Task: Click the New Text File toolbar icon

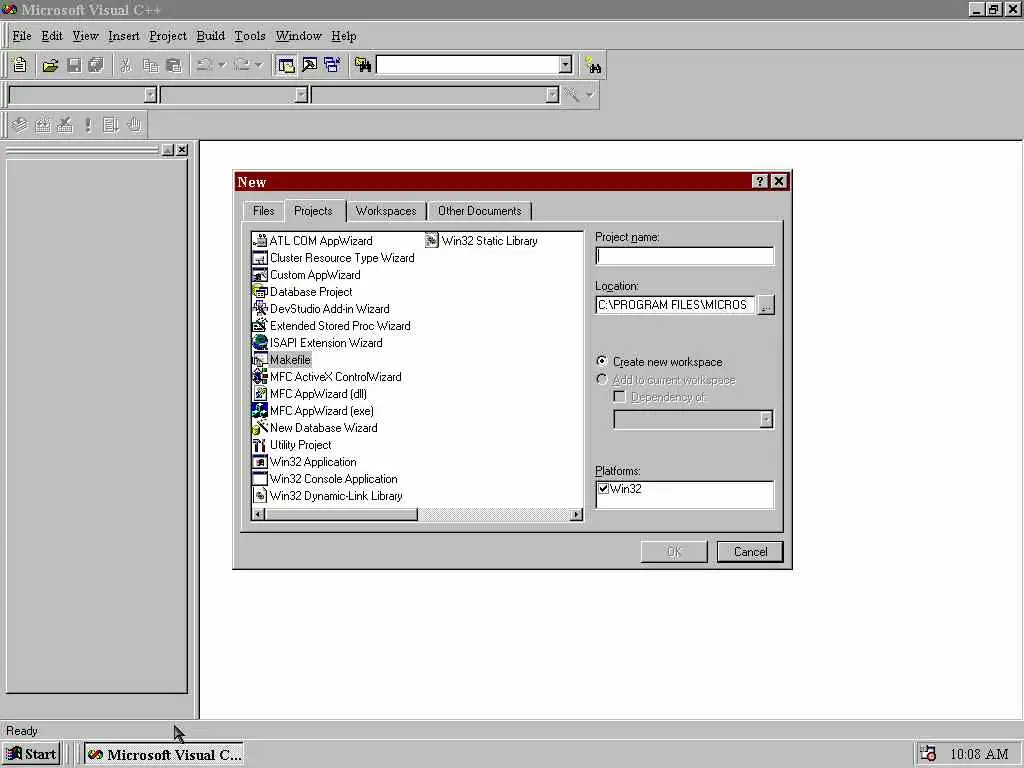Action: [x=20, y=65]
